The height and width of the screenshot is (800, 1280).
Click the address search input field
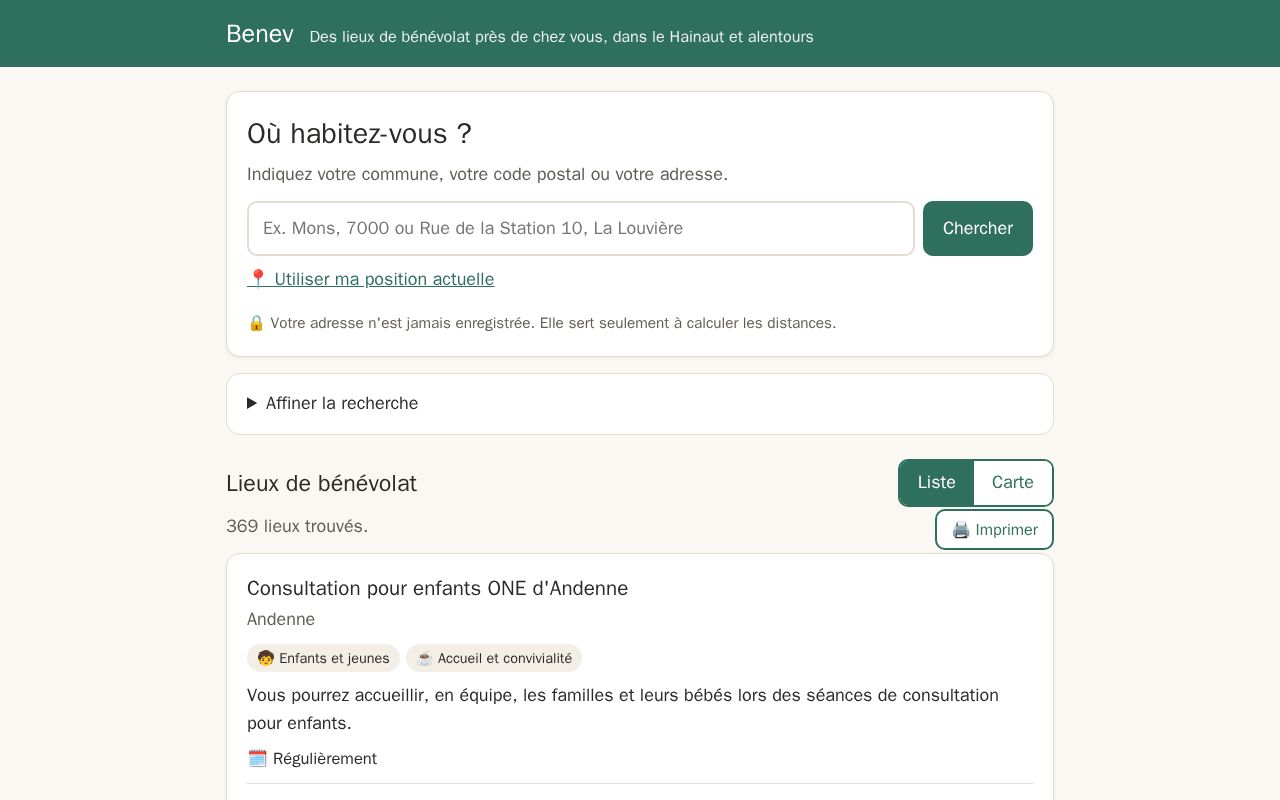coord(581,228)
